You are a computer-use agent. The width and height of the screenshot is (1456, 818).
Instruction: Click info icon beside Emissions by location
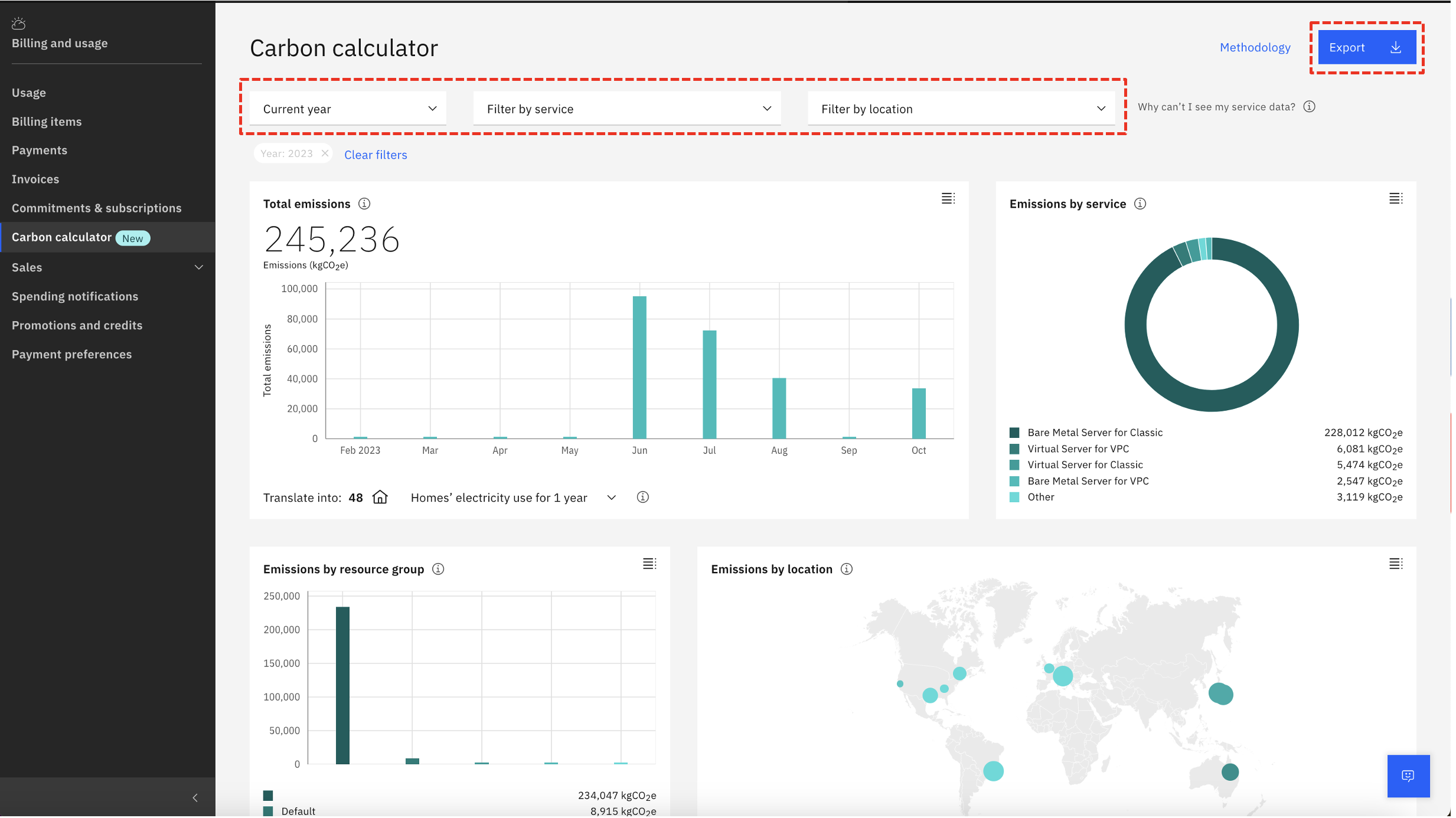coord(847,570)
